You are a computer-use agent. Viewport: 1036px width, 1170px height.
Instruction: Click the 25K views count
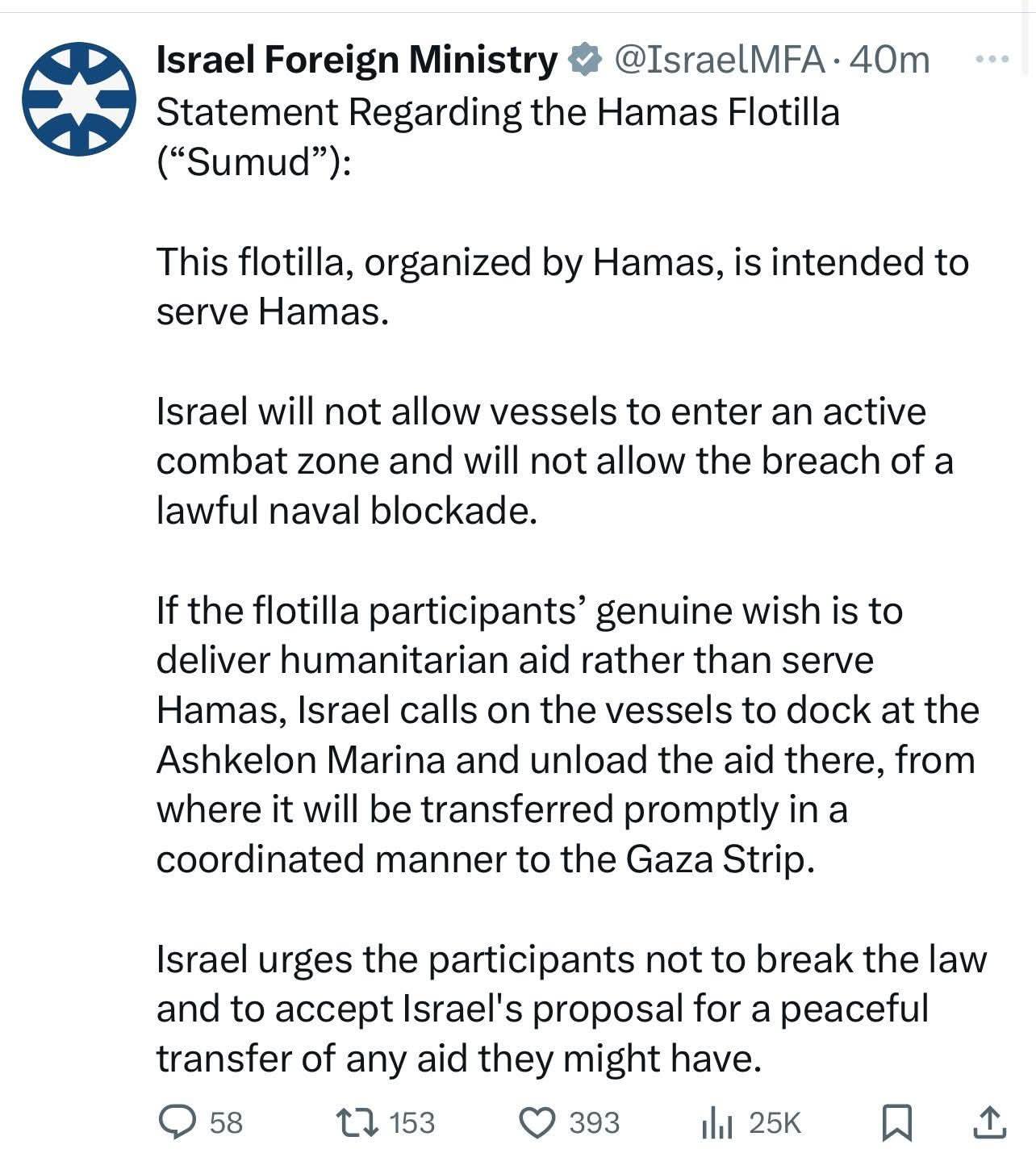click(775, 1122)
